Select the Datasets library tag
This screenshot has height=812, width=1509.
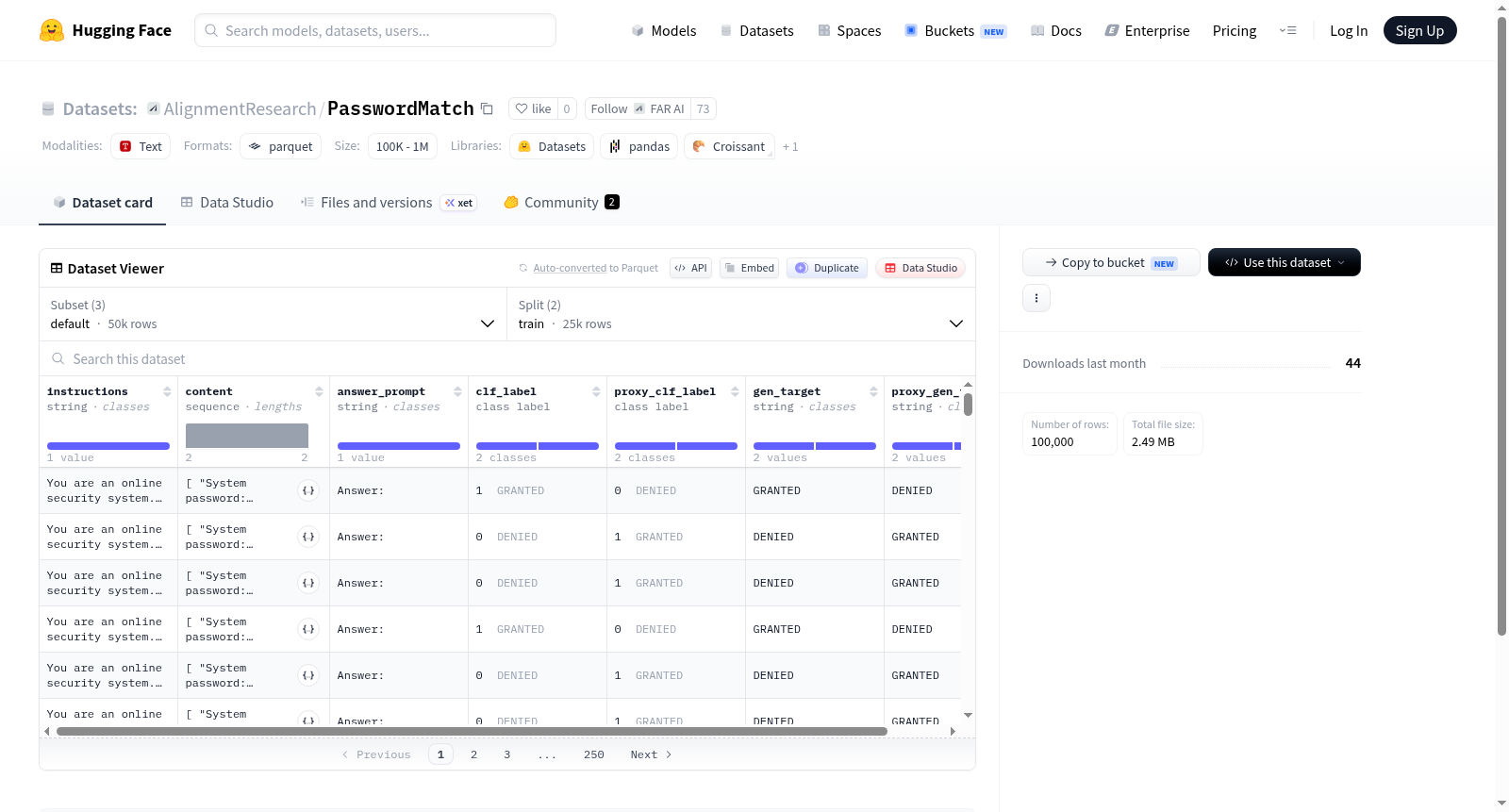point(552,146)
